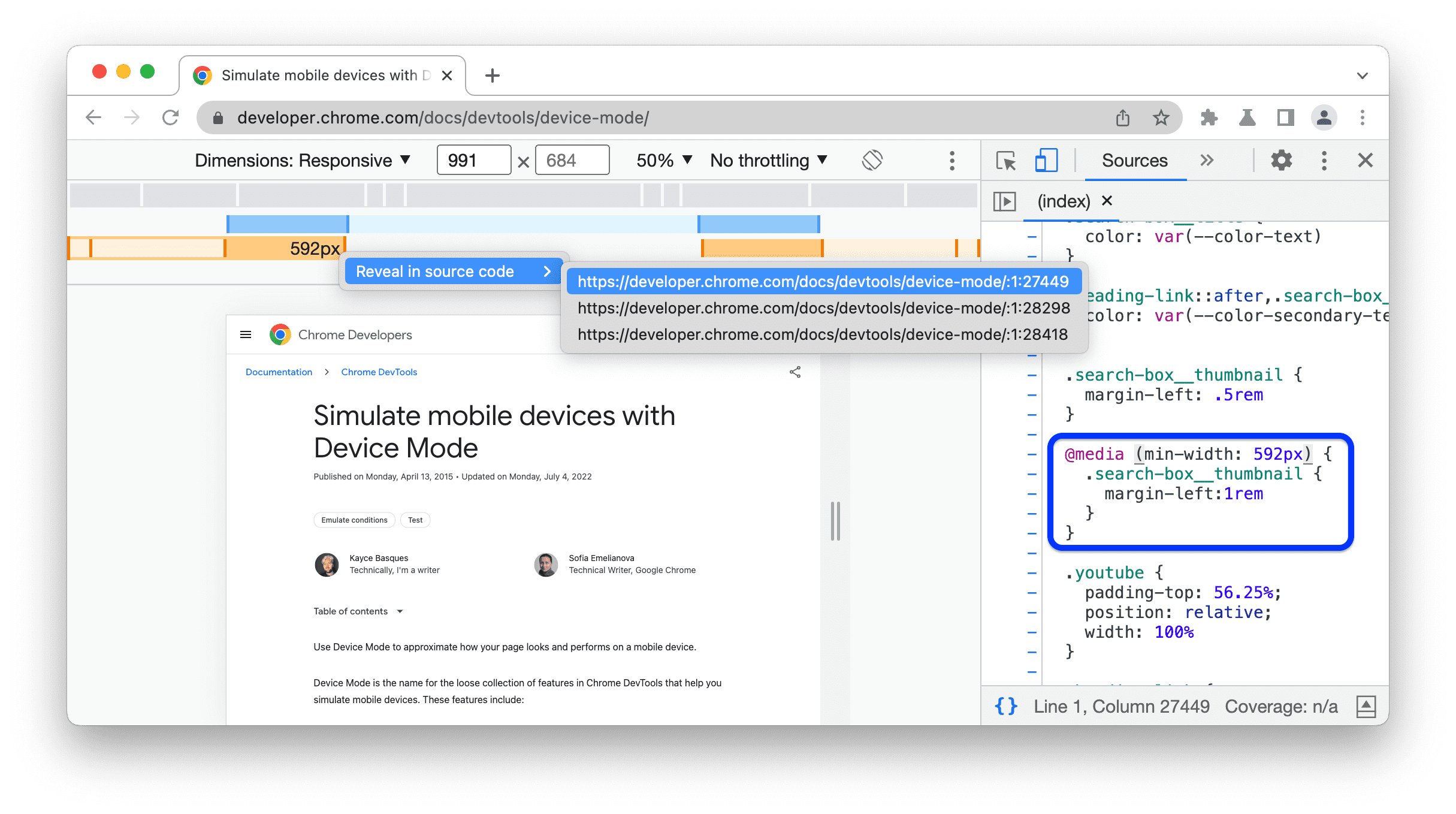Click the Chrome Developers Documentation link
The height and width of the screenshot is (814, 1456).
pyautogui.click(x=280, y=371)
